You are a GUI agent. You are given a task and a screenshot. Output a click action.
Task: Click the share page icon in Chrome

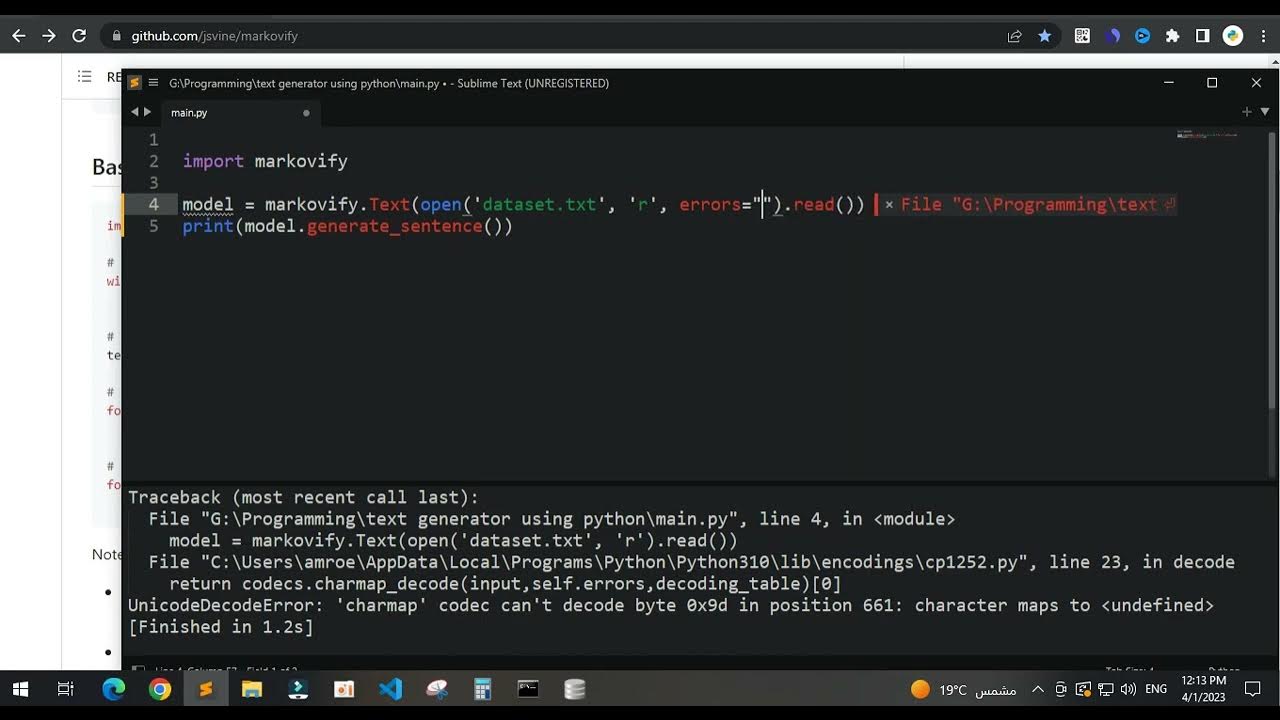(x=1015, y=36)
